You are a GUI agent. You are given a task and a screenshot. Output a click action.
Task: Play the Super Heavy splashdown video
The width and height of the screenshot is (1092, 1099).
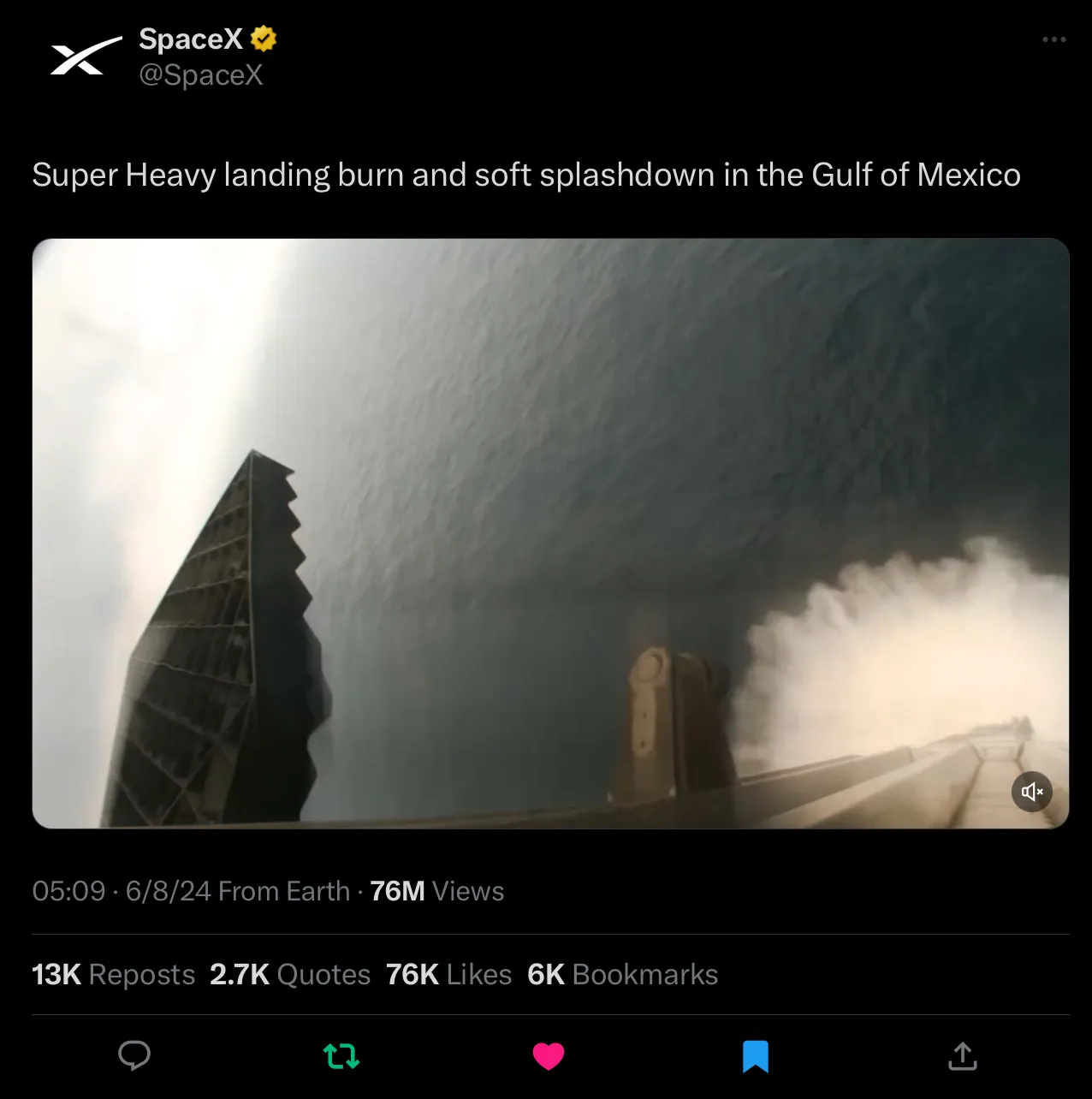550,533
